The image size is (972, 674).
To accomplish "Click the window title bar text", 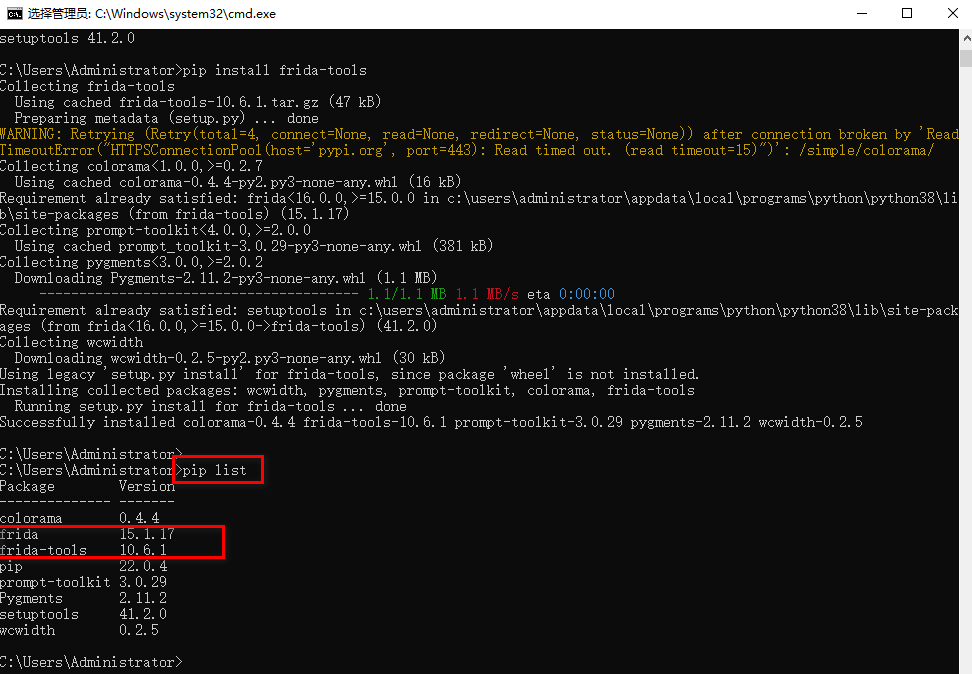I will (x=150, y=14).
